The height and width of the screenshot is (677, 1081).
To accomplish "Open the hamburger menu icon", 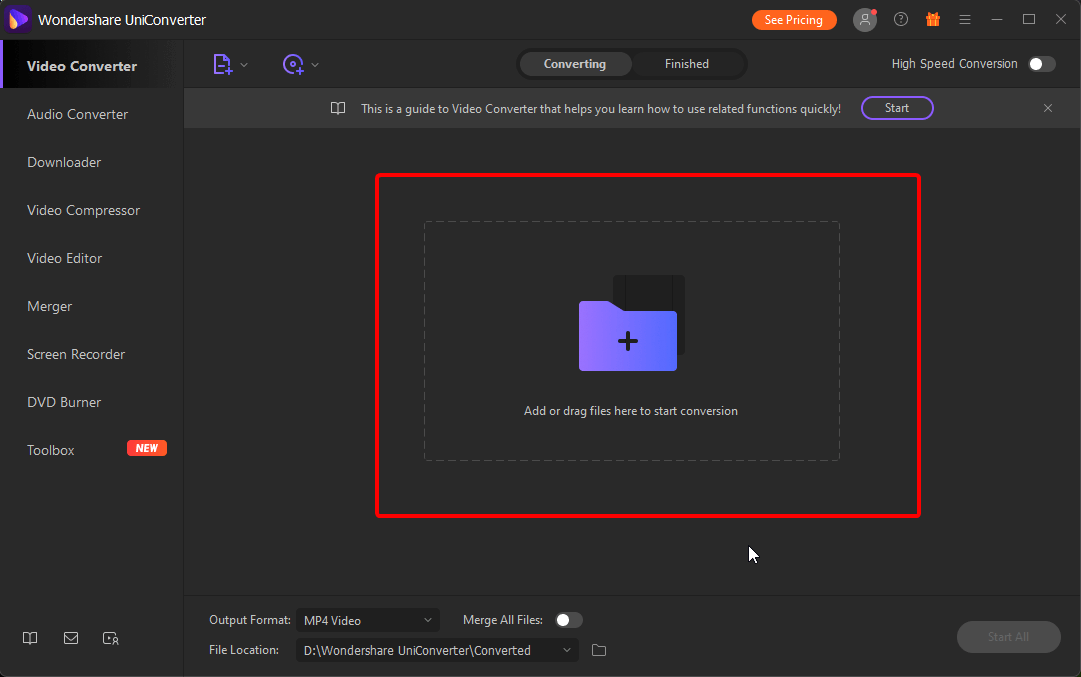I will [x=964, y=19].
